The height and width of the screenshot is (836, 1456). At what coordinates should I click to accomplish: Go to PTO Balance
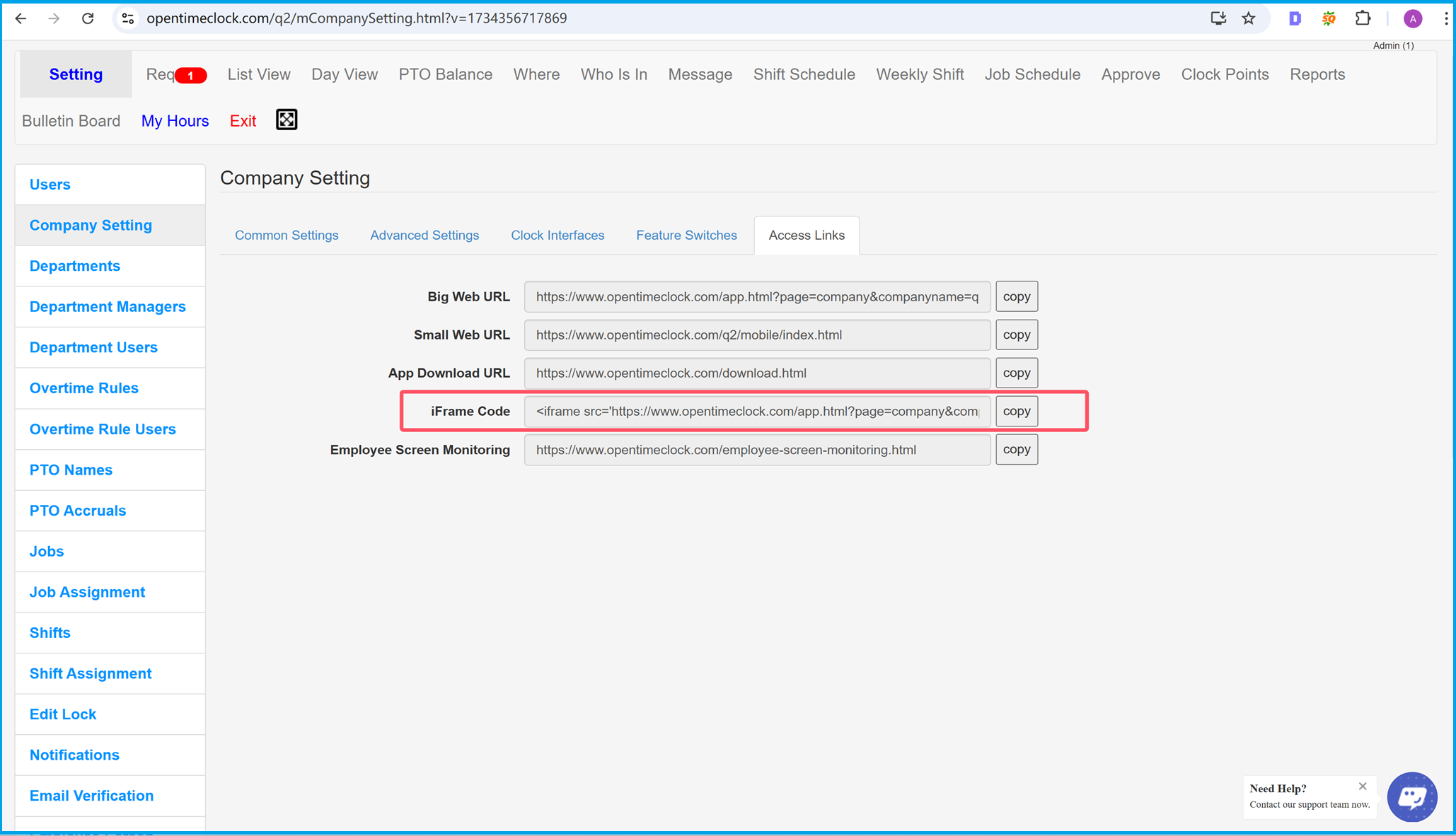pos(446,74)
